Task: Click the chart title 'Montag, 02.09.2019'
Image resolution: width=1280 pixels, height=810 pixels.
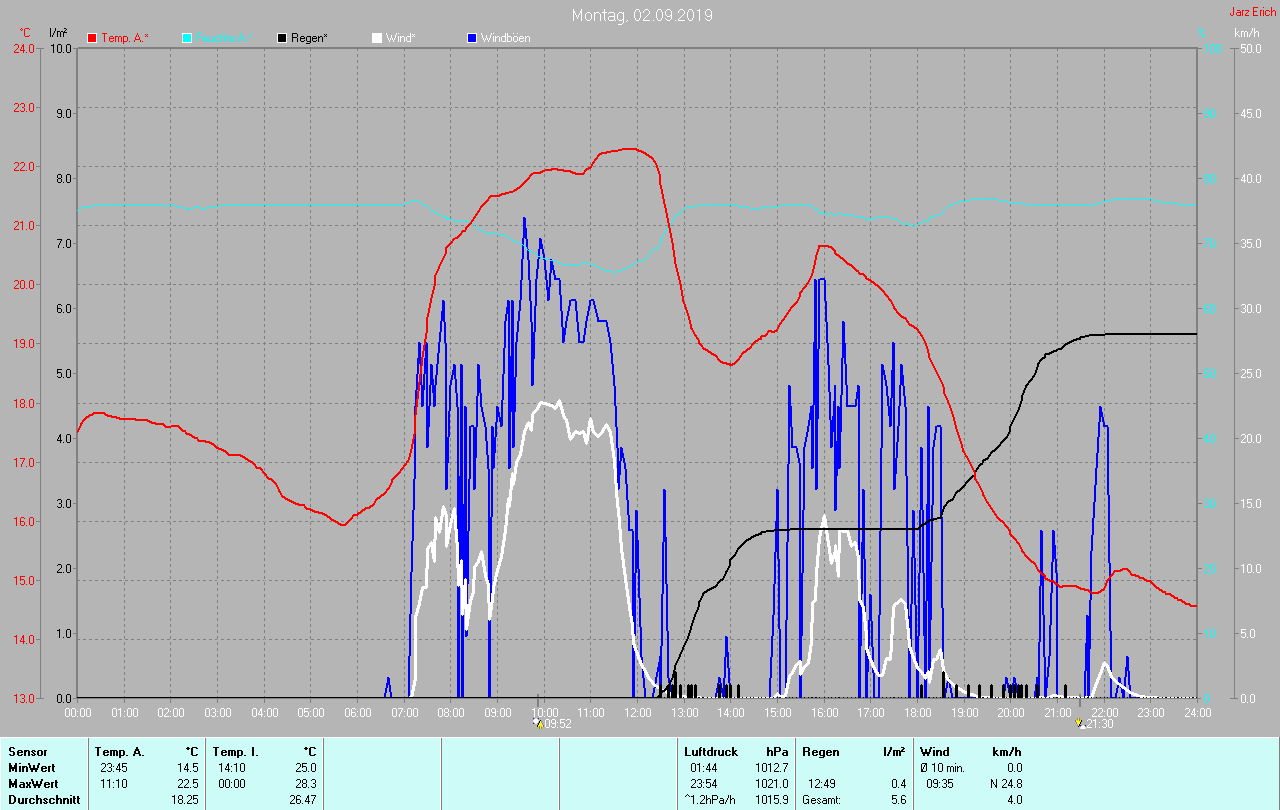Action: coord(642,15)
